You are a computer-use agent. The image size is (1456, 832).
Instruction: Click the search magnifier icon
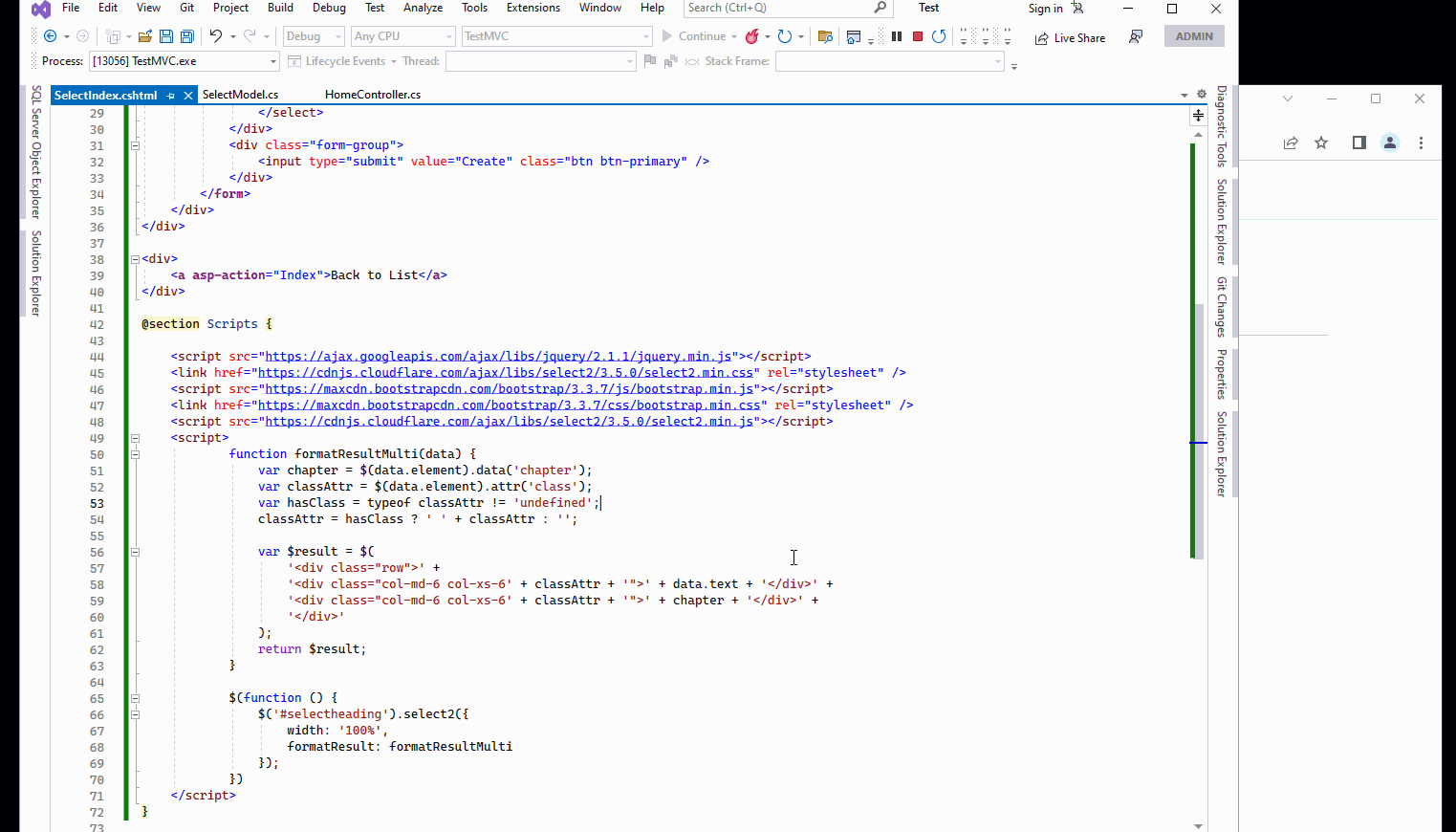point(880,8)
